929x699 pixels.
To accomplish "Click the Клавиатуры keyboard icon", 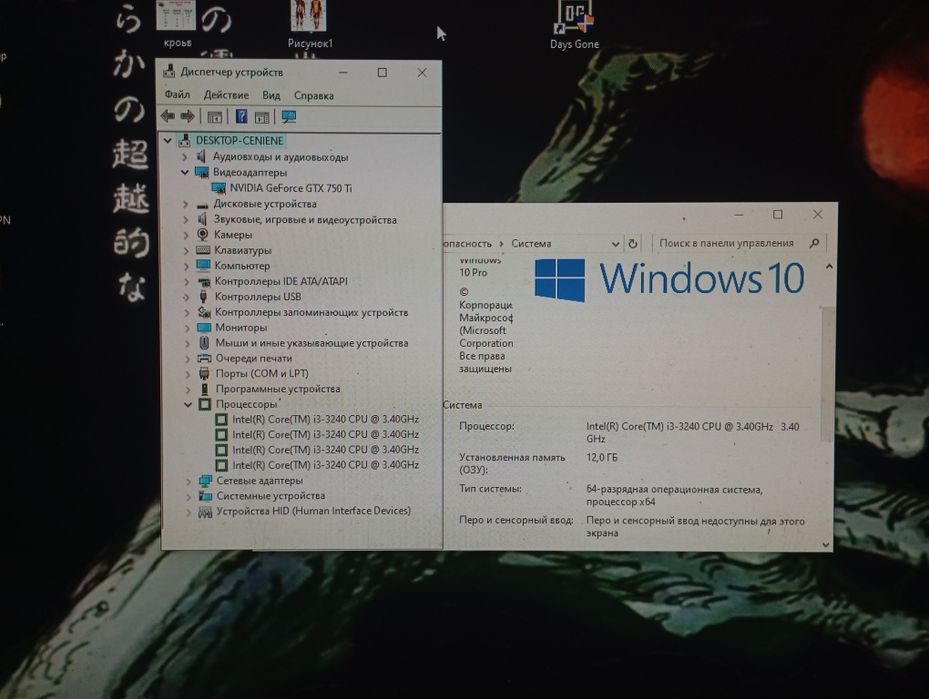I will coord(203,250).
